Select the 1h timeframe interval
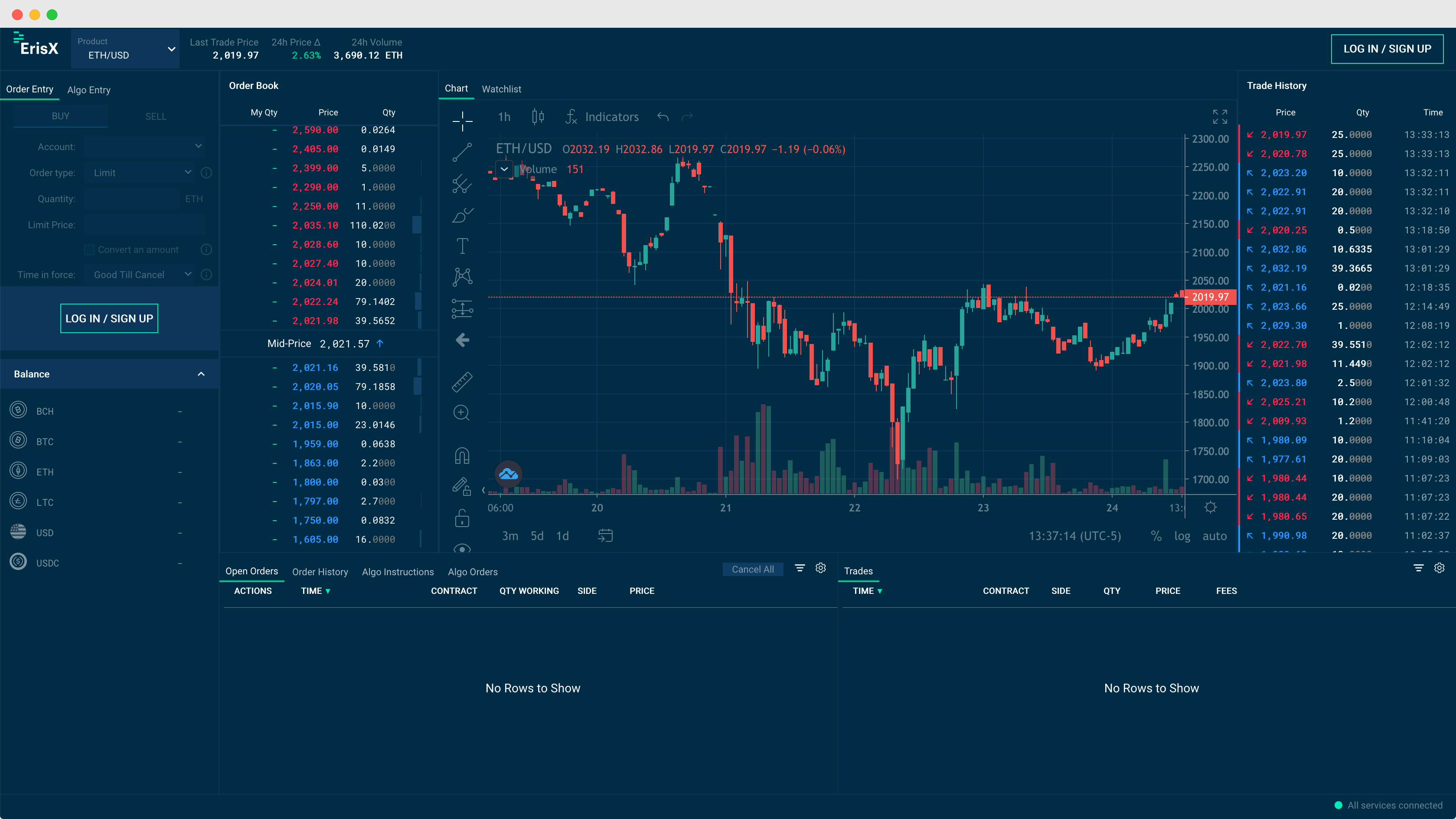The height and width of the screenshot is (819, 1456). click(504, 117)
